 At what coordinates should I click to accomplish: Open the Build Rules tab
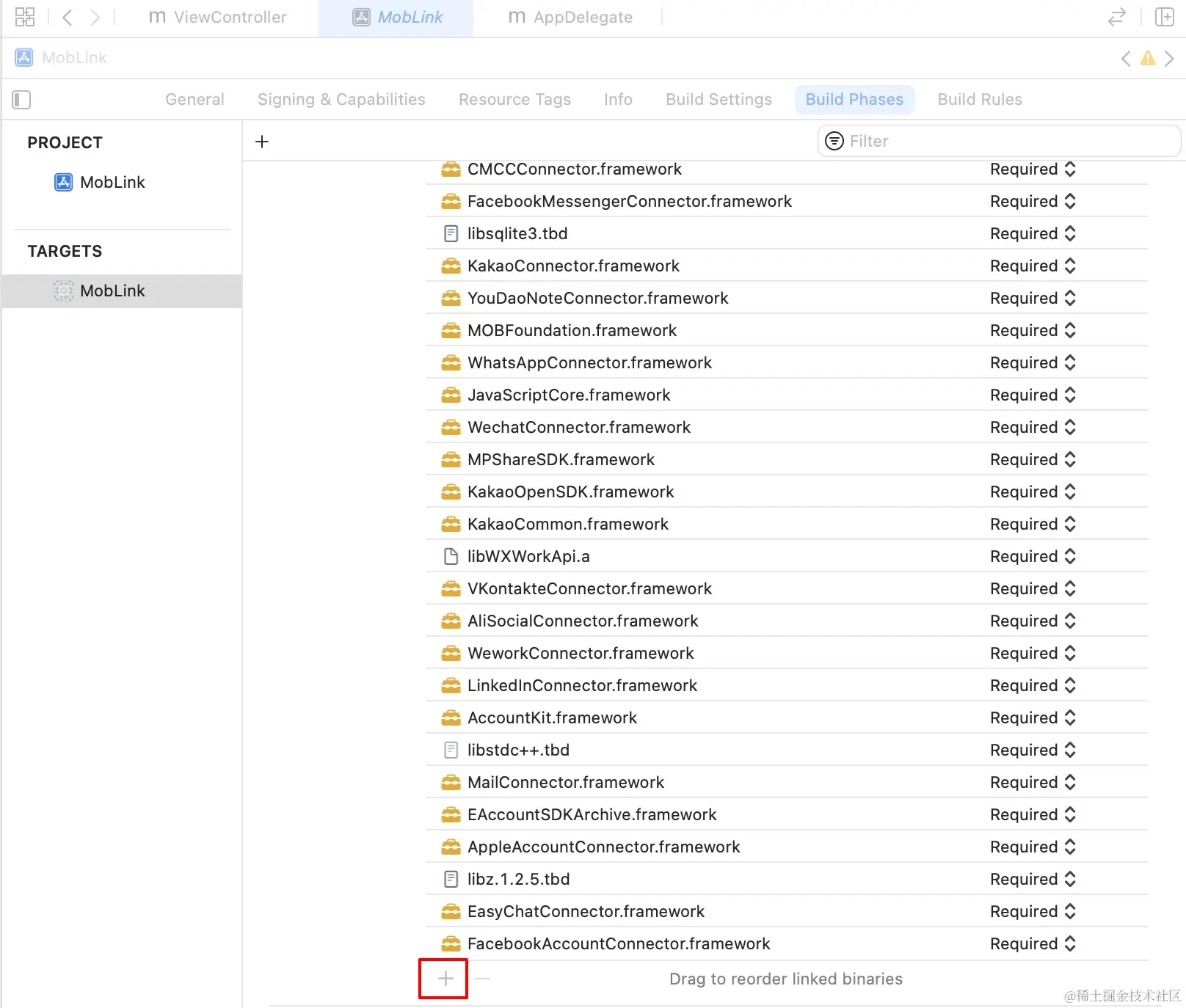980,99
